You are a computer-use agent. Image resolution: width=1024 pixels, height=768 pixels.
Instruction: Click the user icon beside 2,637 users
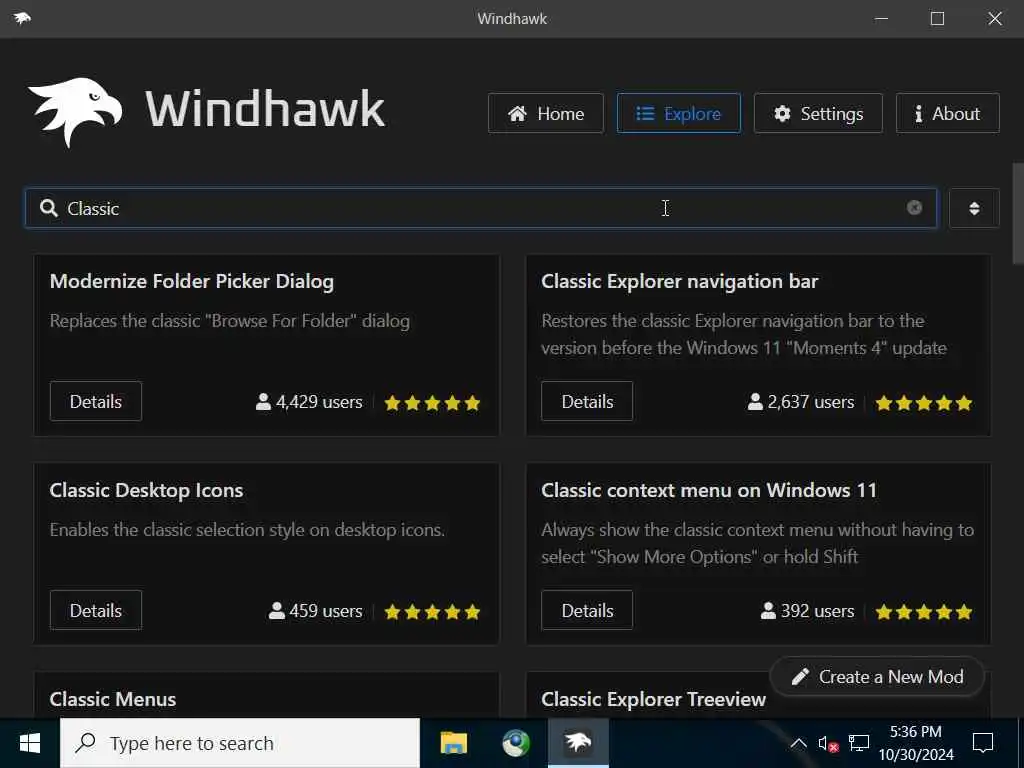click(x=755, y=402)
